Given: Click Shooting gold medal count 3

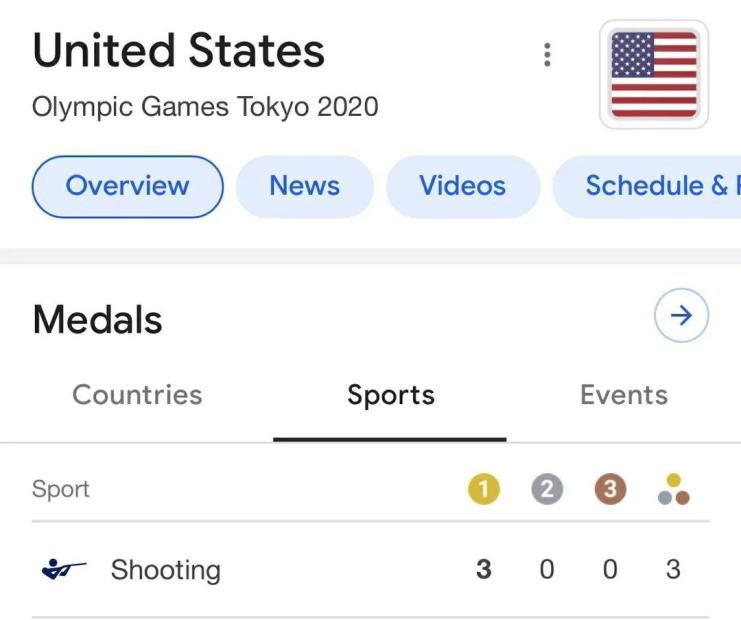Looking at the screenshot, I should [x=483, y=570].
